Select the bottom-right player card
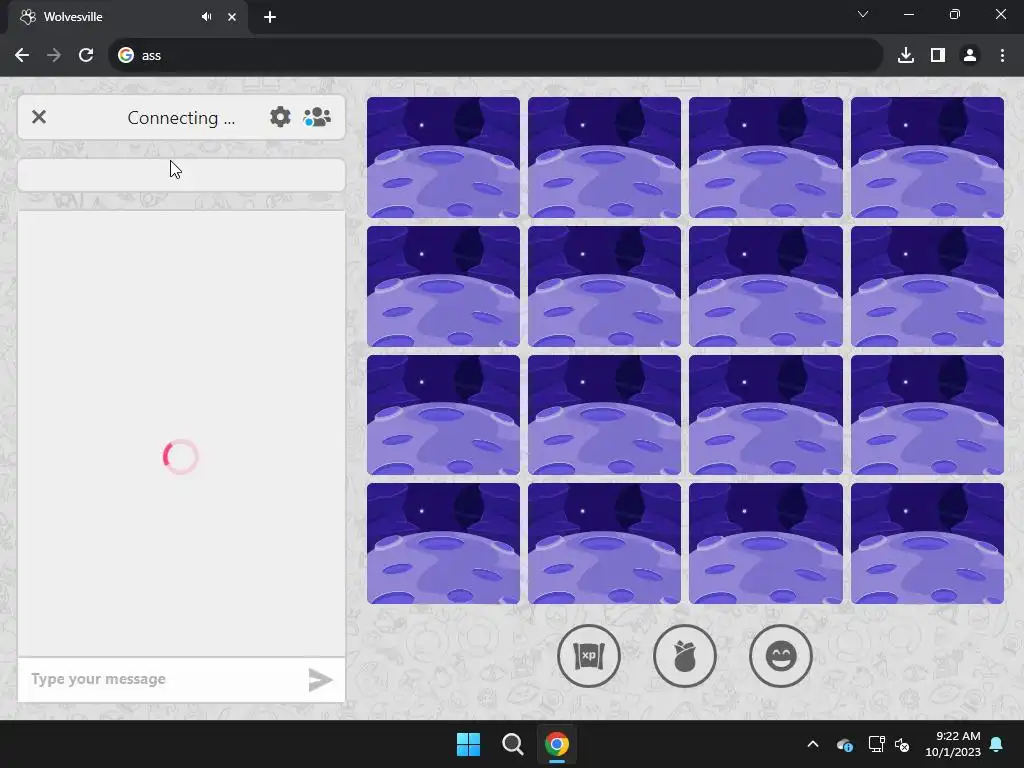This screenshot has height=768, width=1024. click(x=927, y=543)
